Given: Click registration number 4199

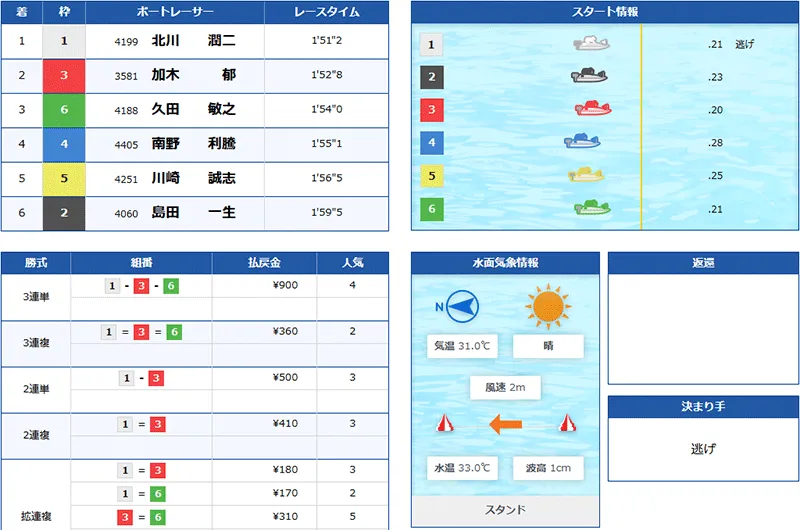Looking at the screenshot, I should pos(126,42).
